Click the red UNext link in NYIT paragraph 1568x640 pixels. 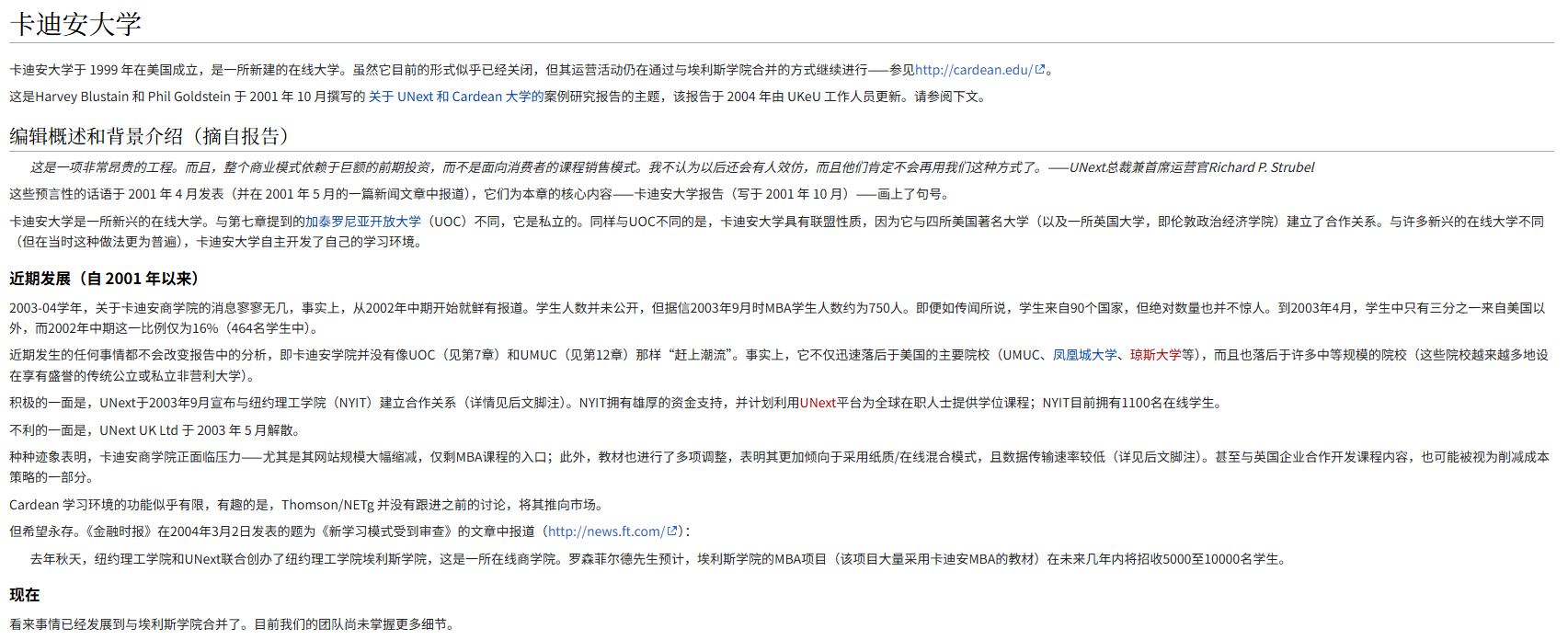[818, 403]
